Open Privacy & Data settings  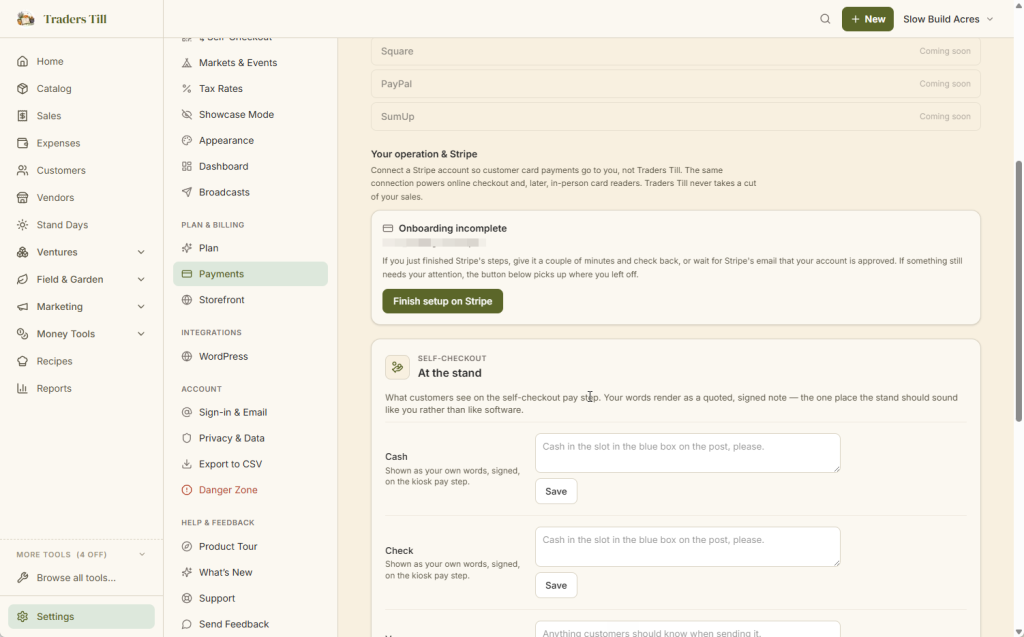point(250,438)
